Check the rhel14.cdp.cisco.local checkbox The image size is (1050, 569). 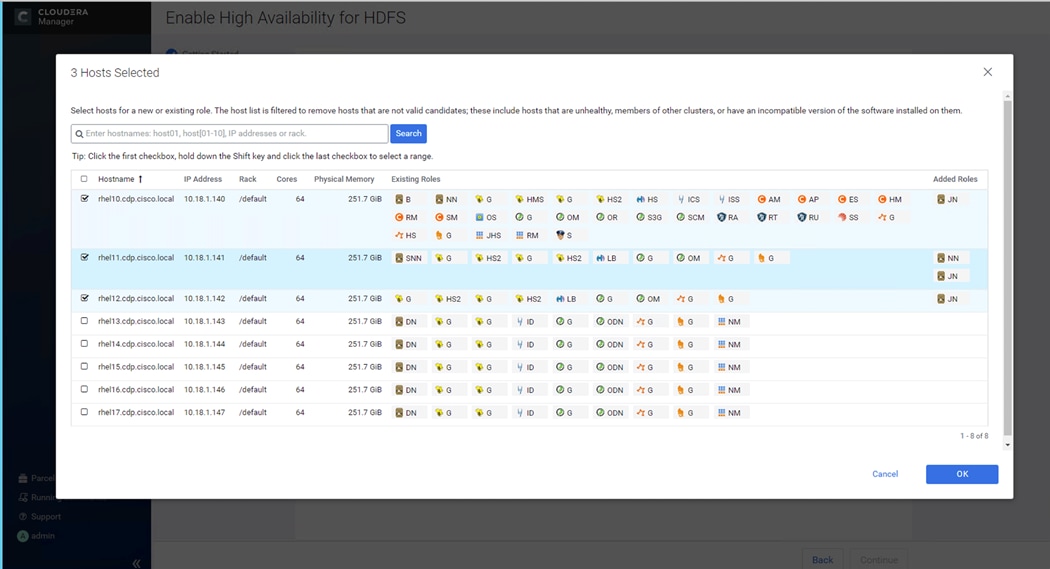[84, 343]
